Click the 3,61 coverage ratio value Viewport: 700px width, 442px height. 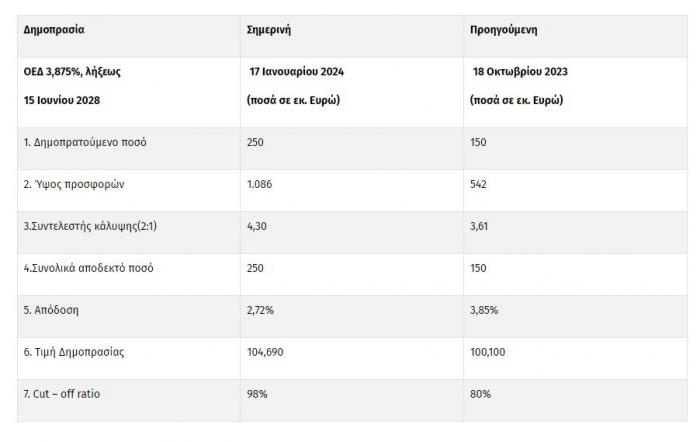coord(479,226)
